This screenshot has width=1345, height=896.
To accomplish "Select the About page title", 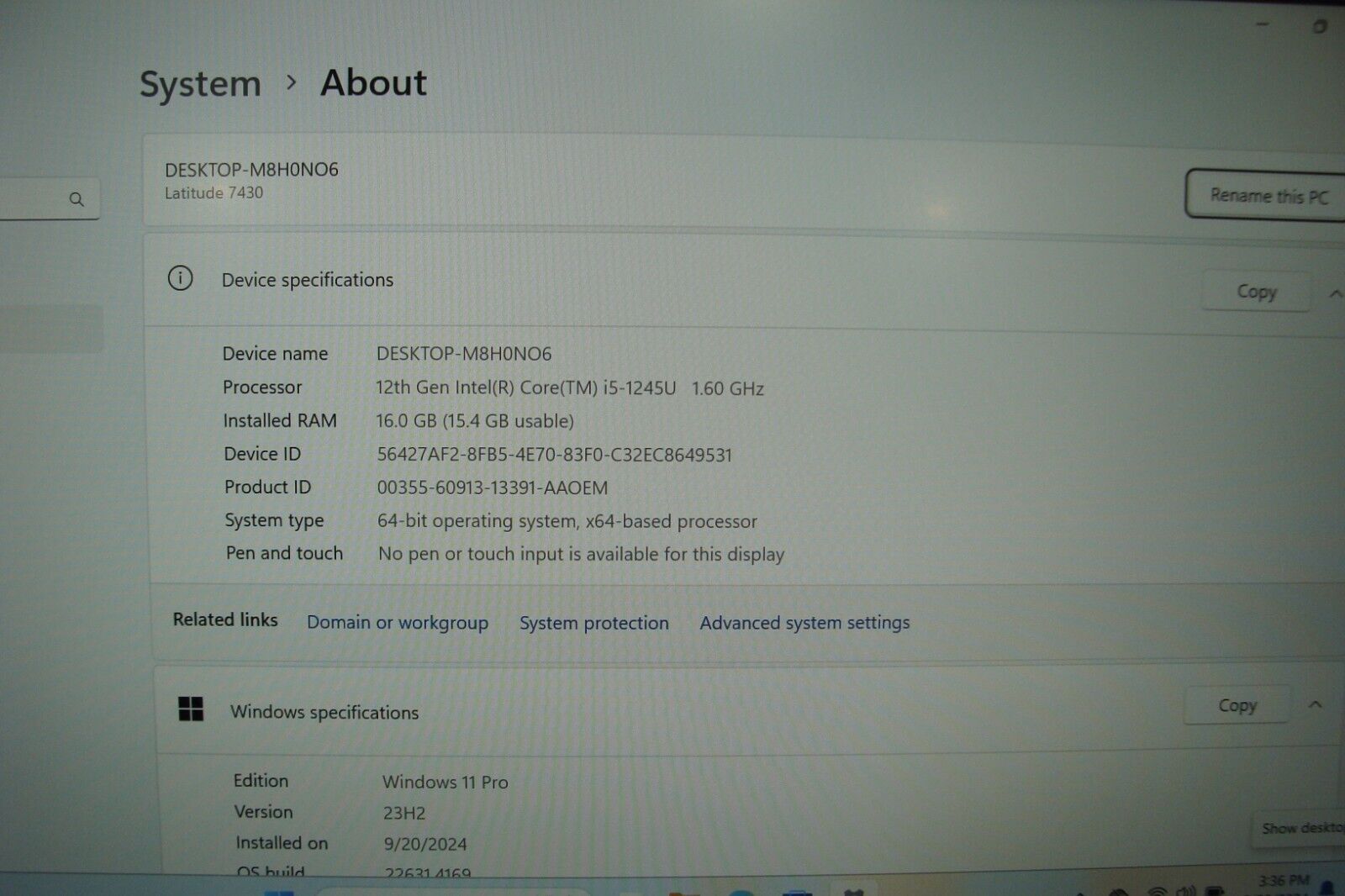I will pos(373,82).
